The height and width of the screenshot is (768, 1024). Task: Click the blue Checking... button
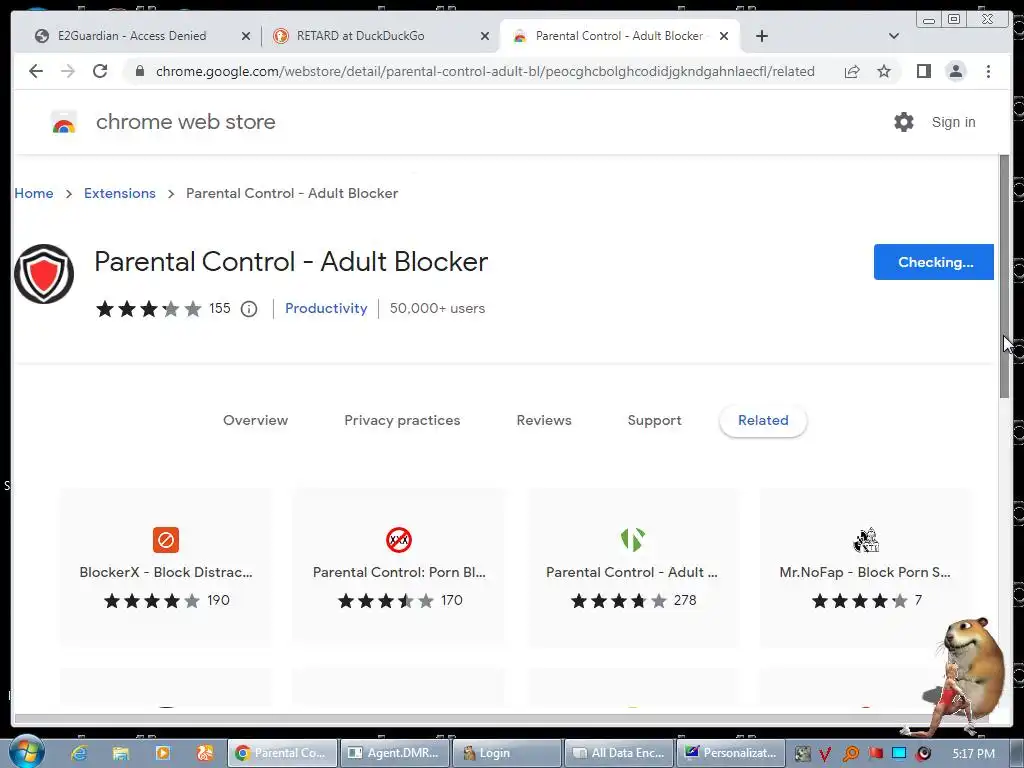pos(933,262)
